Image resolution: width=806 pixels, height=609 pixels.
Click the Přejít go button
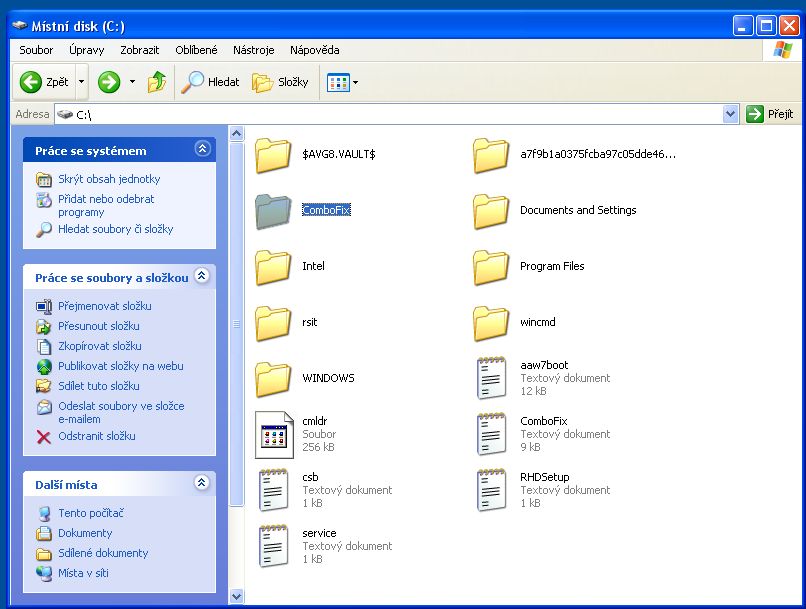770,115
